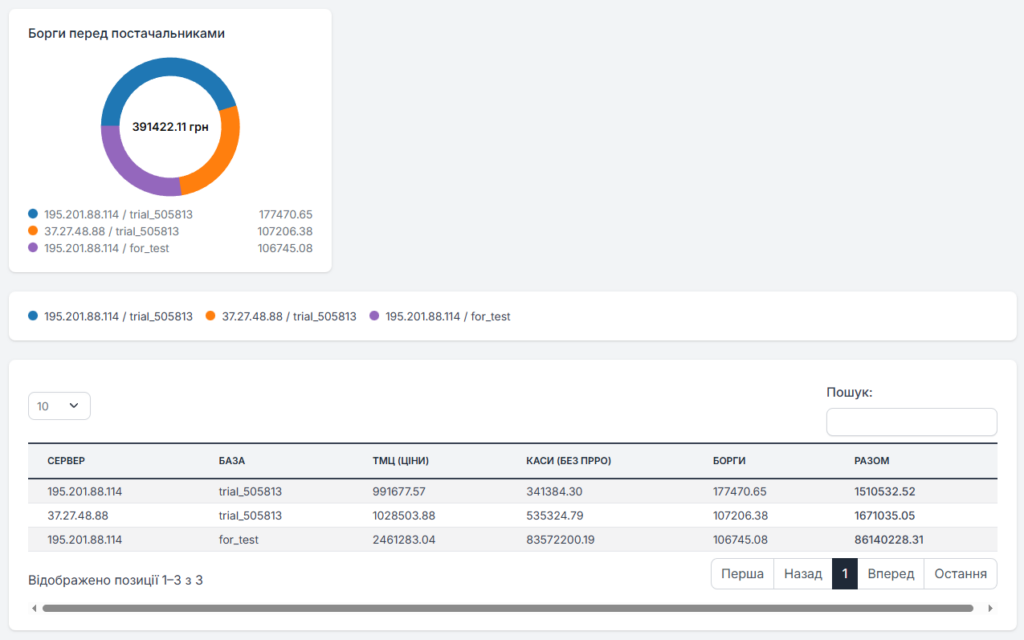
Task: Click the Пошук search input field
Action: (911, 422)
